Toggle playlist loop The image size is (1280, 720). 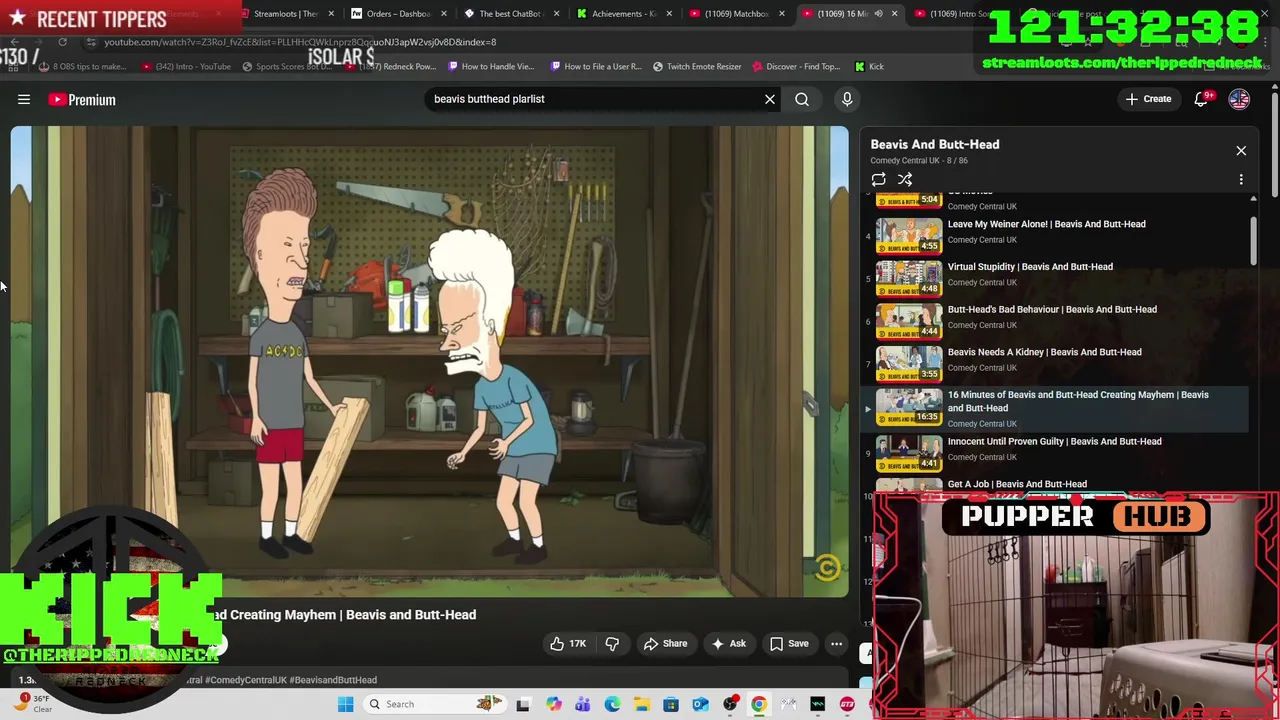point(878,180)
